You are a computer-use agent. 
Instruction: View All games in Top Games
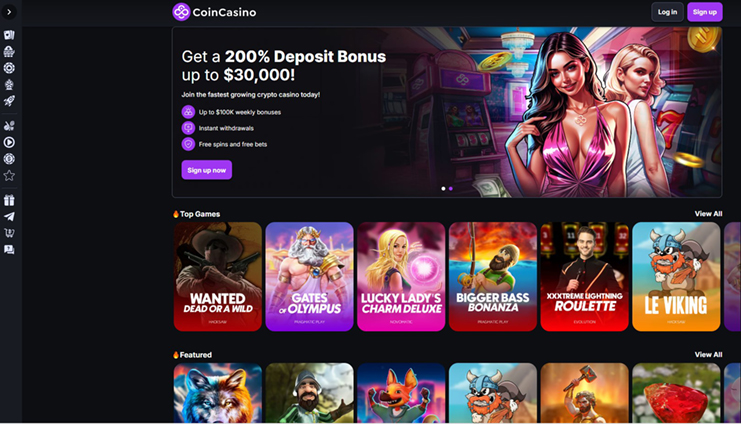(708, 214)
